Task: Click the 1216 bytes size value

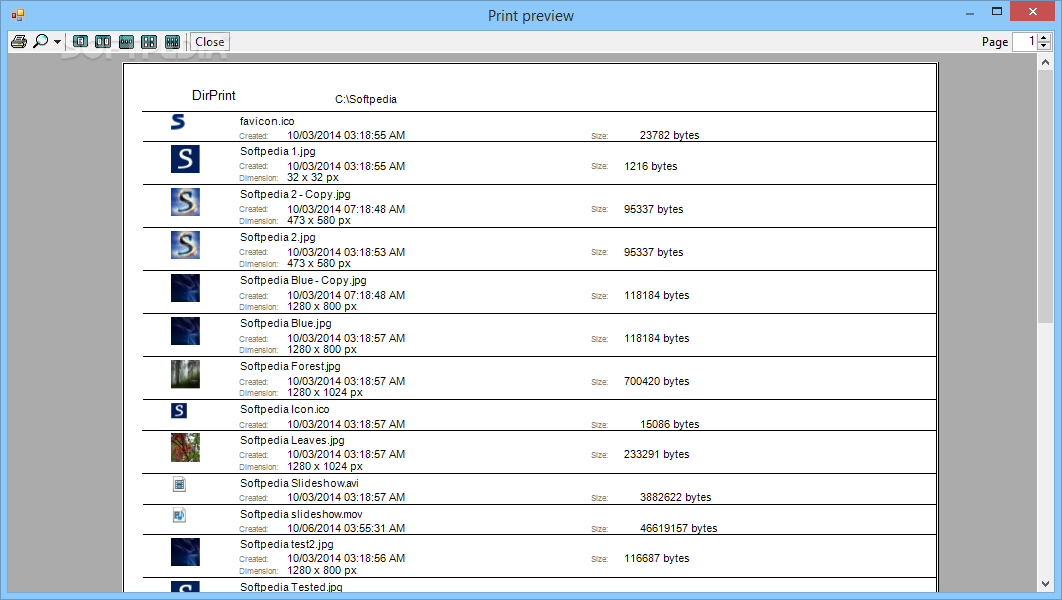Action: [x=650, y=166]
